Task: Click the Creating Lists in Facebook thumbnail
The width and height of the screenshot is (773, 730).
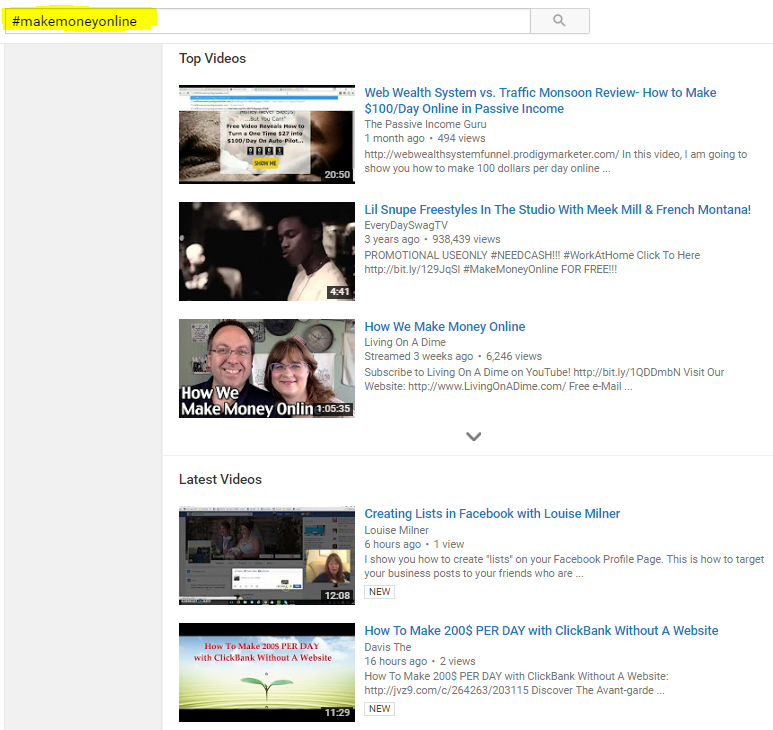Action: pyautogui.click(x=266, y=555)
